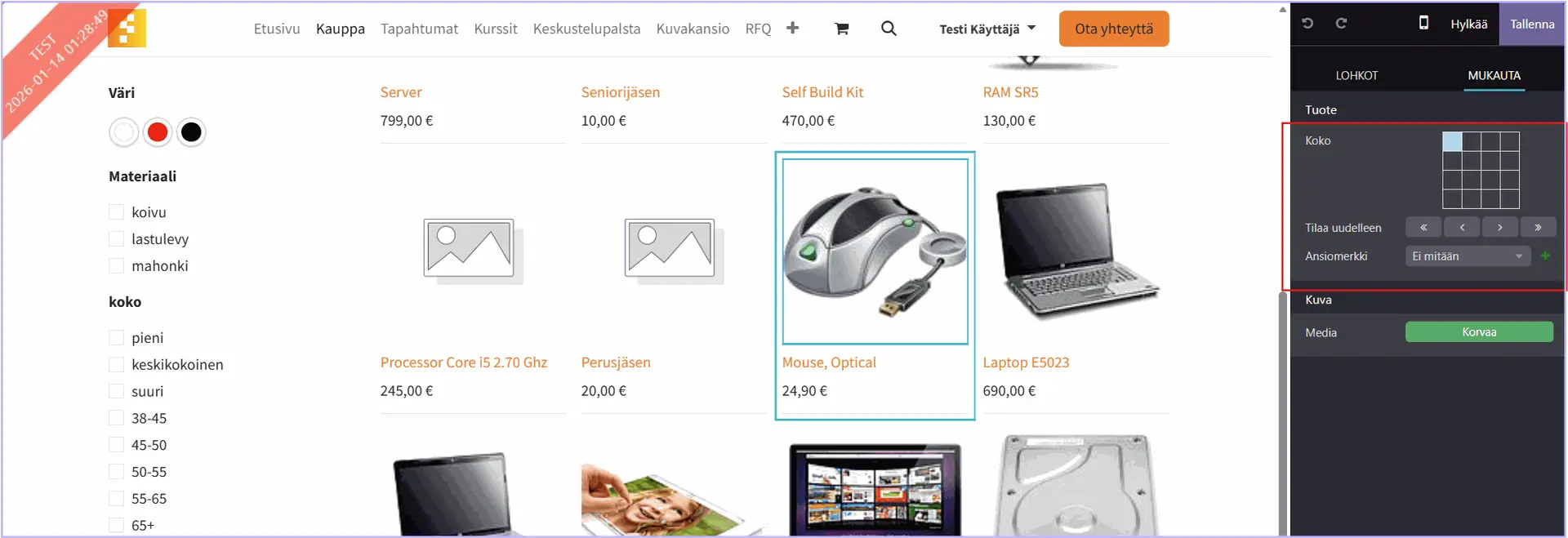The width and height of the screenshot is (1568, 538).
Task: Open the Tapahtumat menu item
Action: click(x=419, y=29)
